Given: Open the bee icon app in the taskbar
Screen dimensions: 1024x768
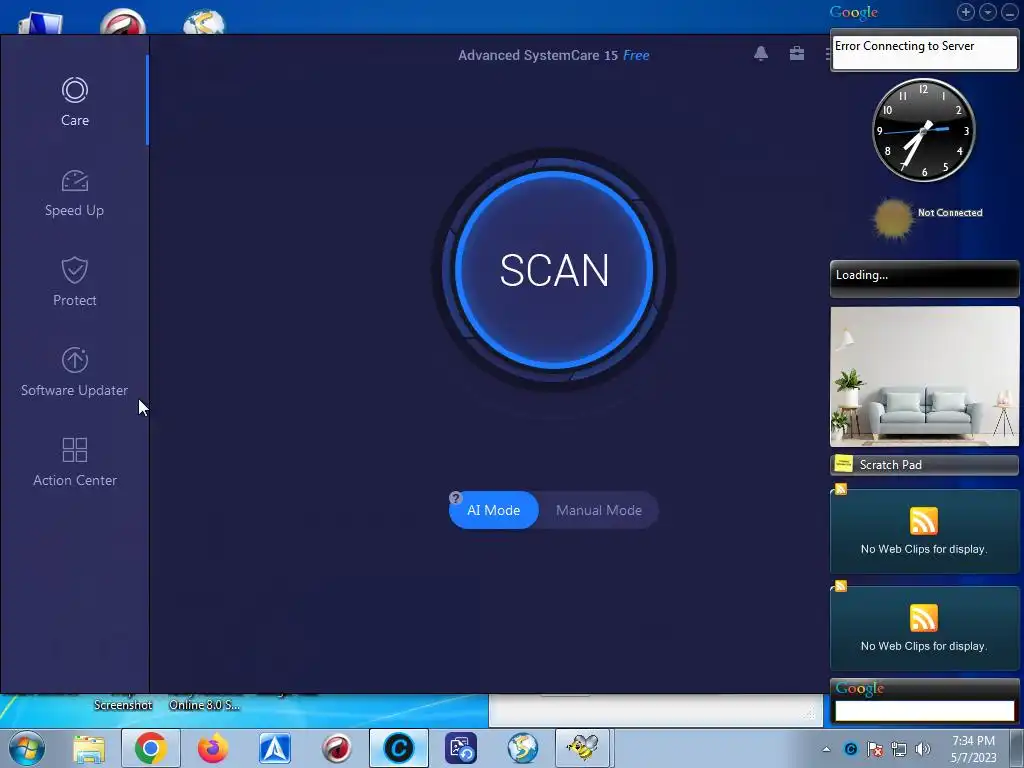Looking at the screenshot, I should click(583, 748).
